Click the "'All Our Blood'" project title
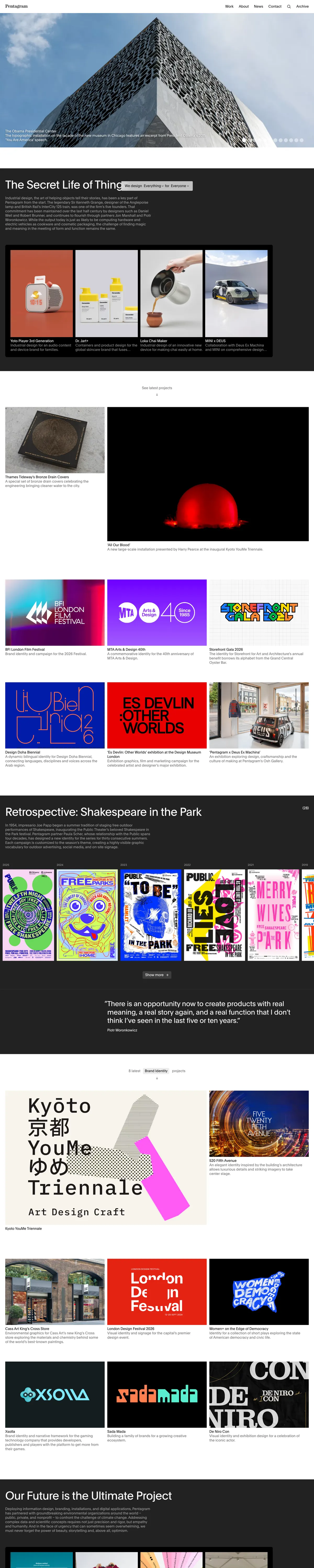The width and height of the screenshot is (314, 1568). (119, 545)
